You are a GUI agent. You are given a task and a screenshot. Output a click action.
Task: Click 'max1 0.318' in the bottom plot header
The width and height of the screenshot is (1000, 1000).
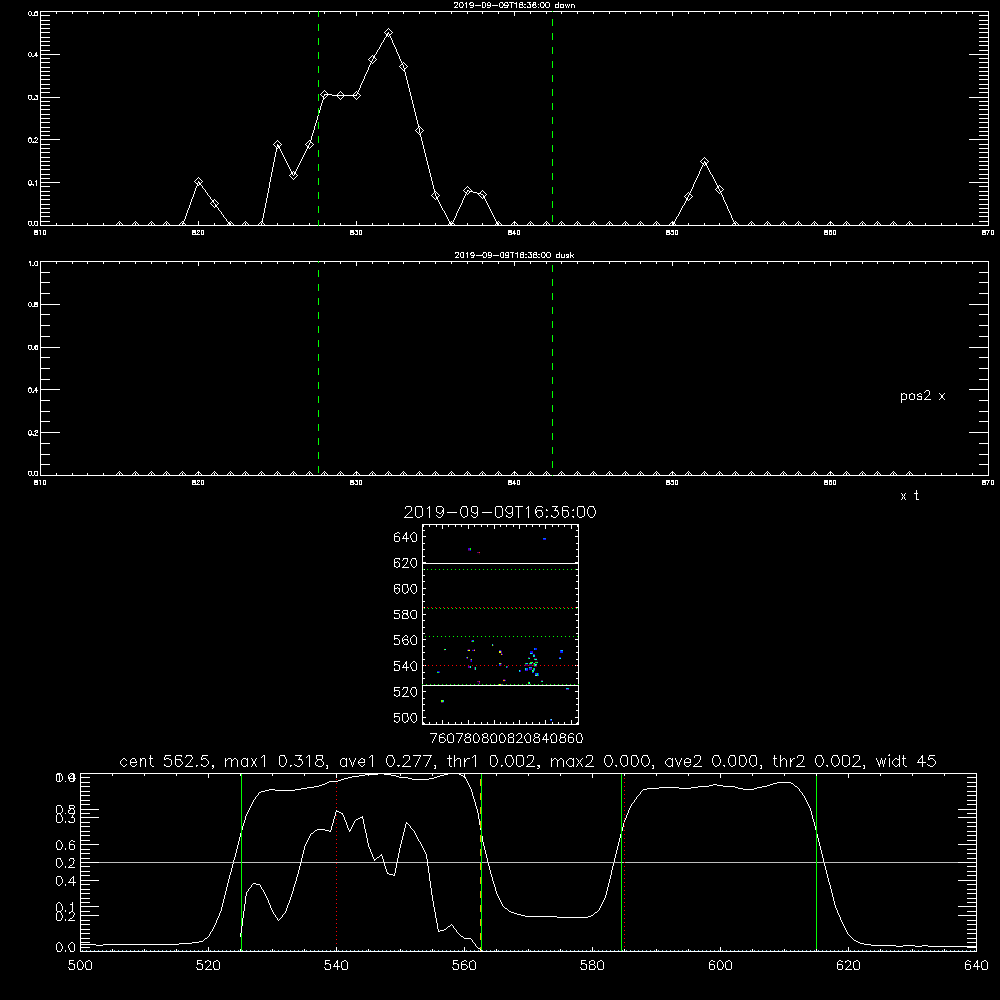coord(274,761)
